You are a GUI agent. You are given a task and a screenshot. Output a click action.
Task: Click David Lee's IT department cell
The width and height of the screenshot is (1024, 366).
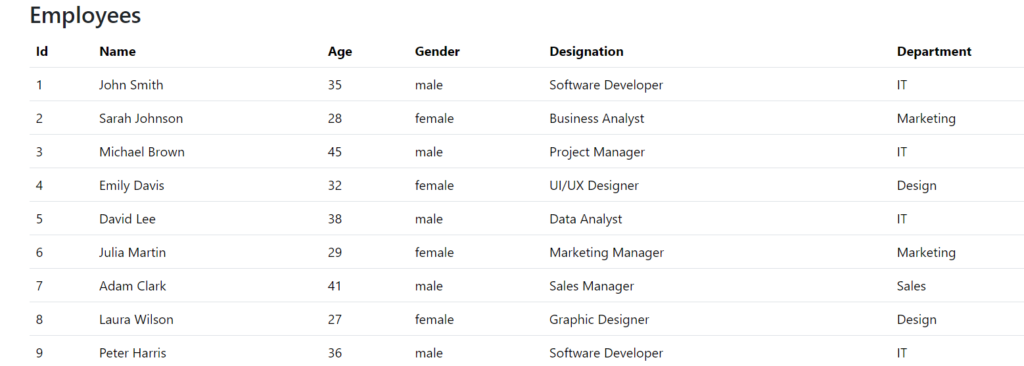tap(902, 219)
